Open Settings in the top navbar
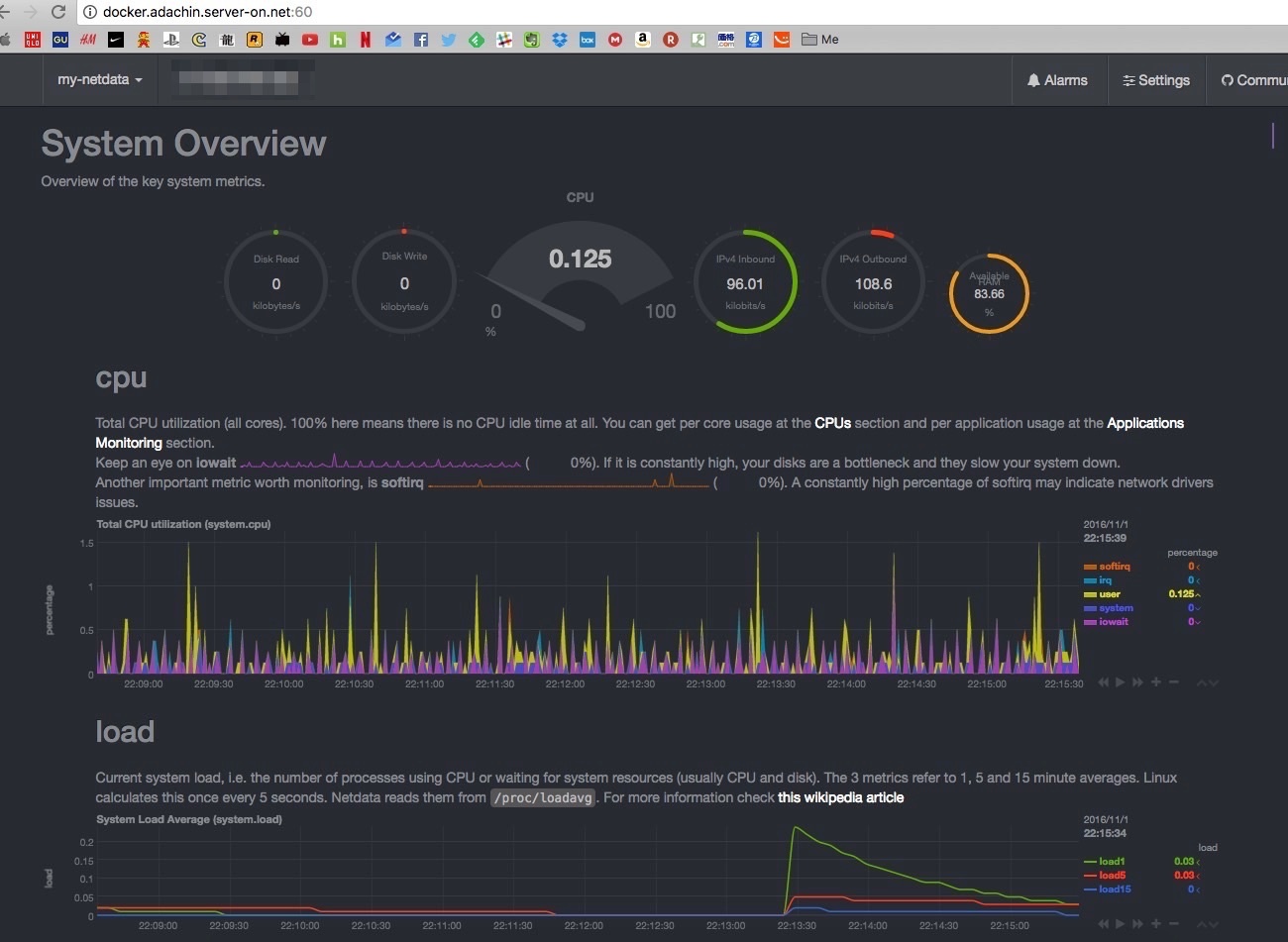 tap(1155, 80)
